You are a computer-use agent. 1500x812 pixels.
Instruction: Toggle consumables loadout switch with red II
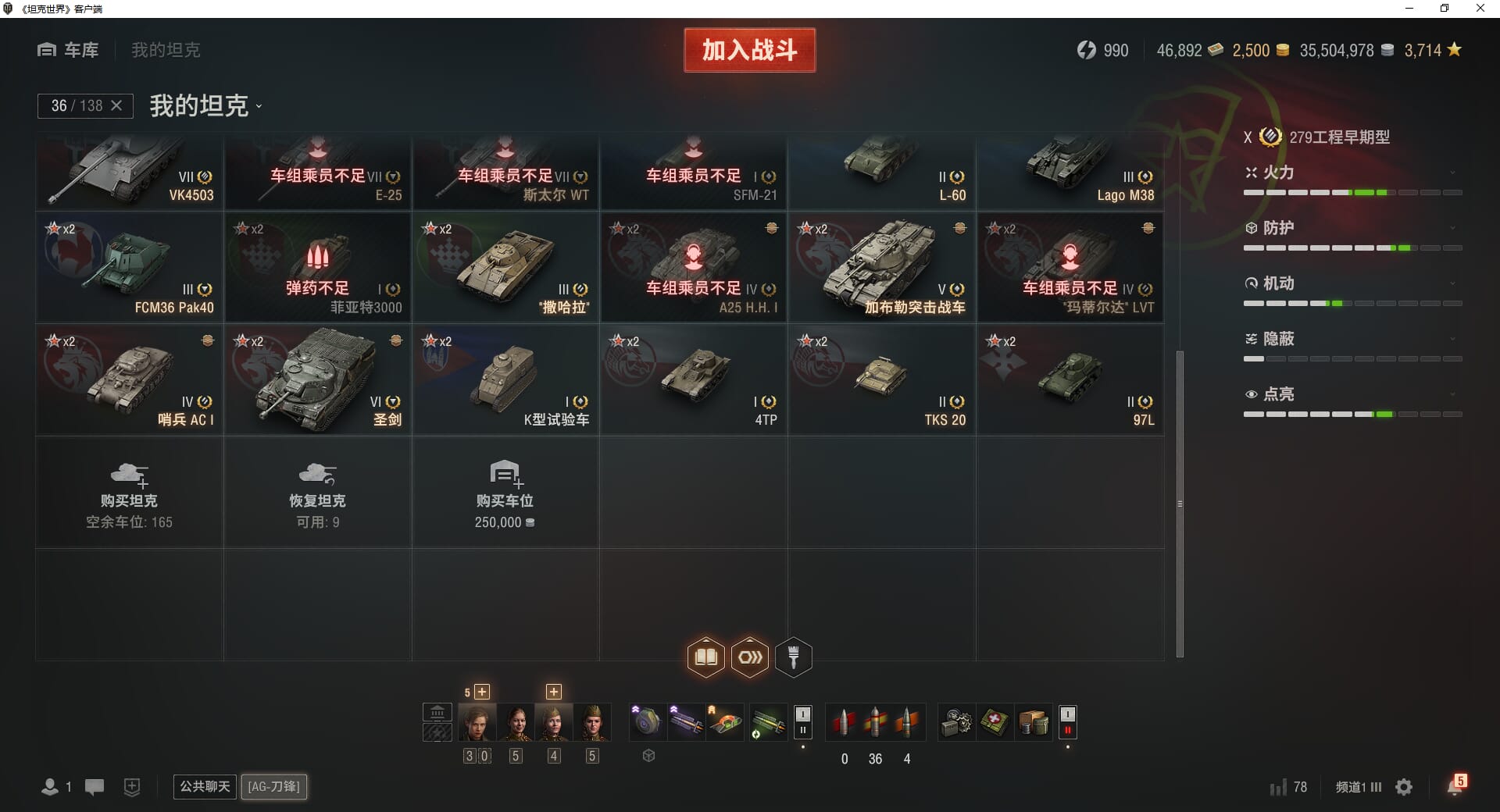tap(1067, 722)
